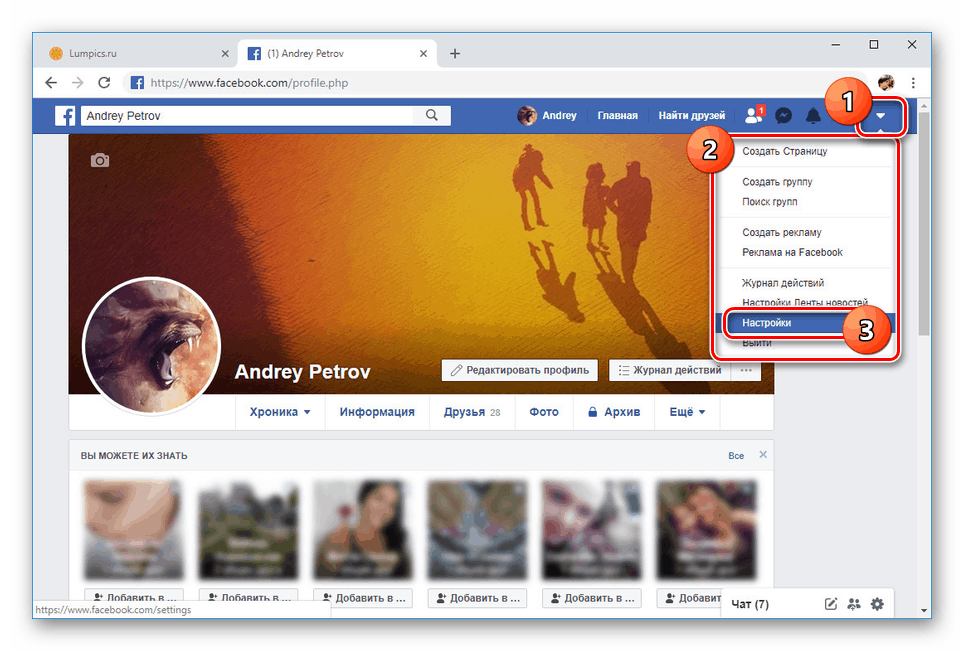
Task: Reload the current page
Action: click(104, 82)
